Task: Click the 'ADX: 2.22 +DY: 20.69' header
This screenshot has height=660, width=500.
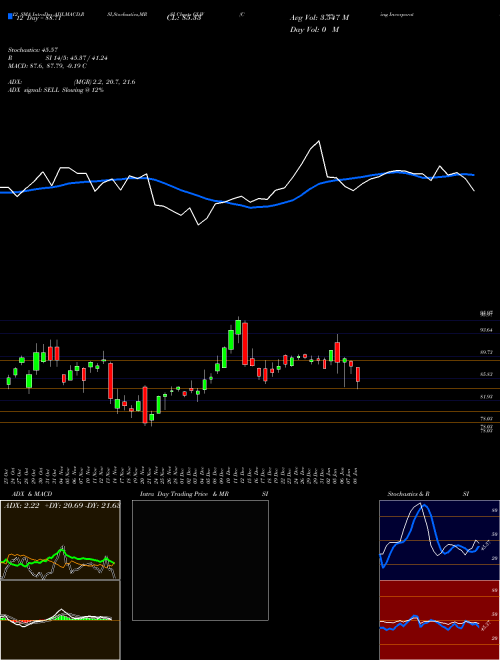Action: pyautogui.click(x=61, y=506)
